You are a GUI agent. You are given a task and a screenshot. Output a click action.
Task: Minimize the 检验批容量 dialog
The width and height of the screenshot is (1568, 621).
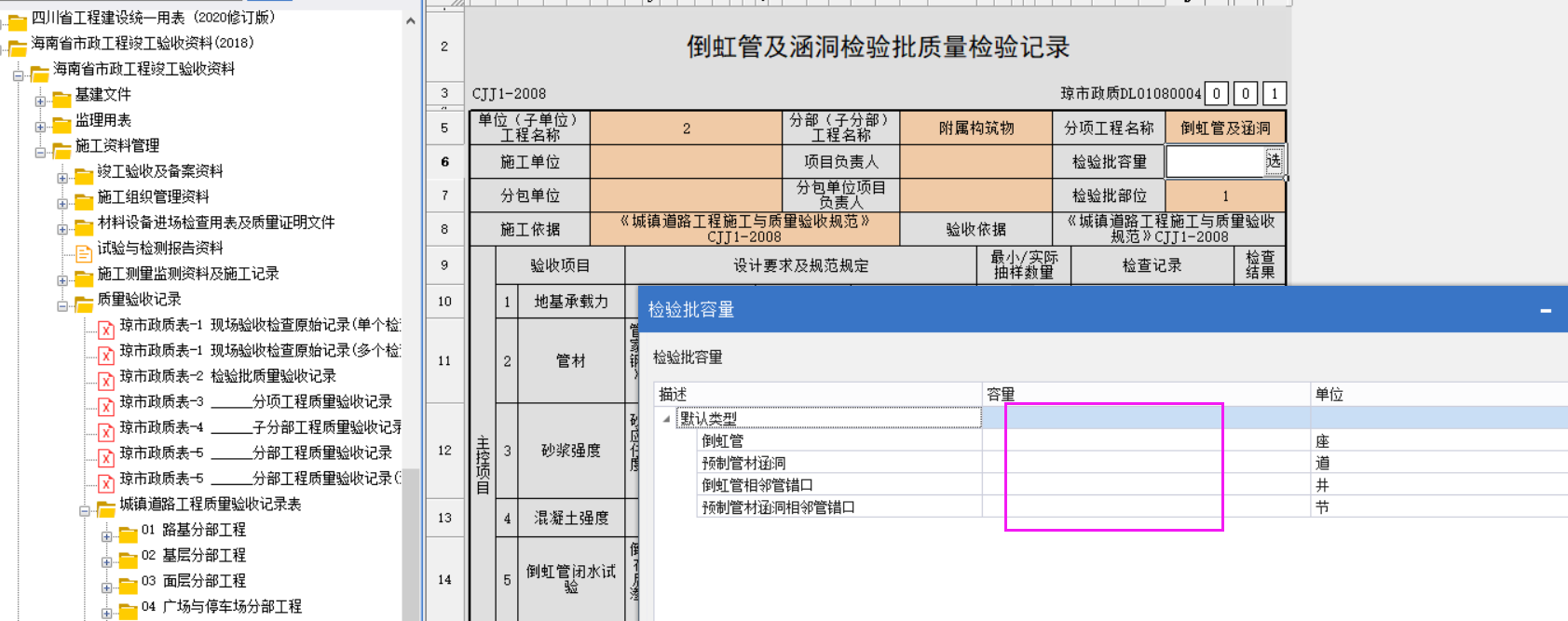[x=1546, y=311]
